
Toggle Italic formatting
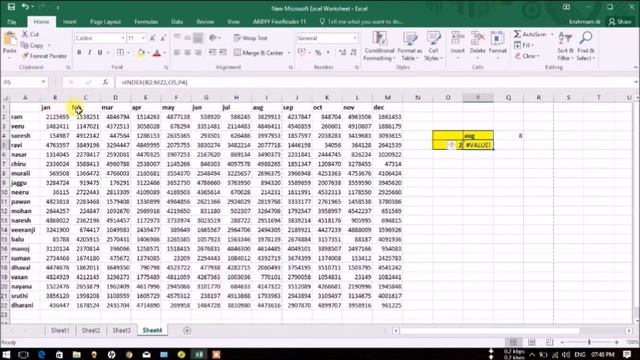click(89, 53)
